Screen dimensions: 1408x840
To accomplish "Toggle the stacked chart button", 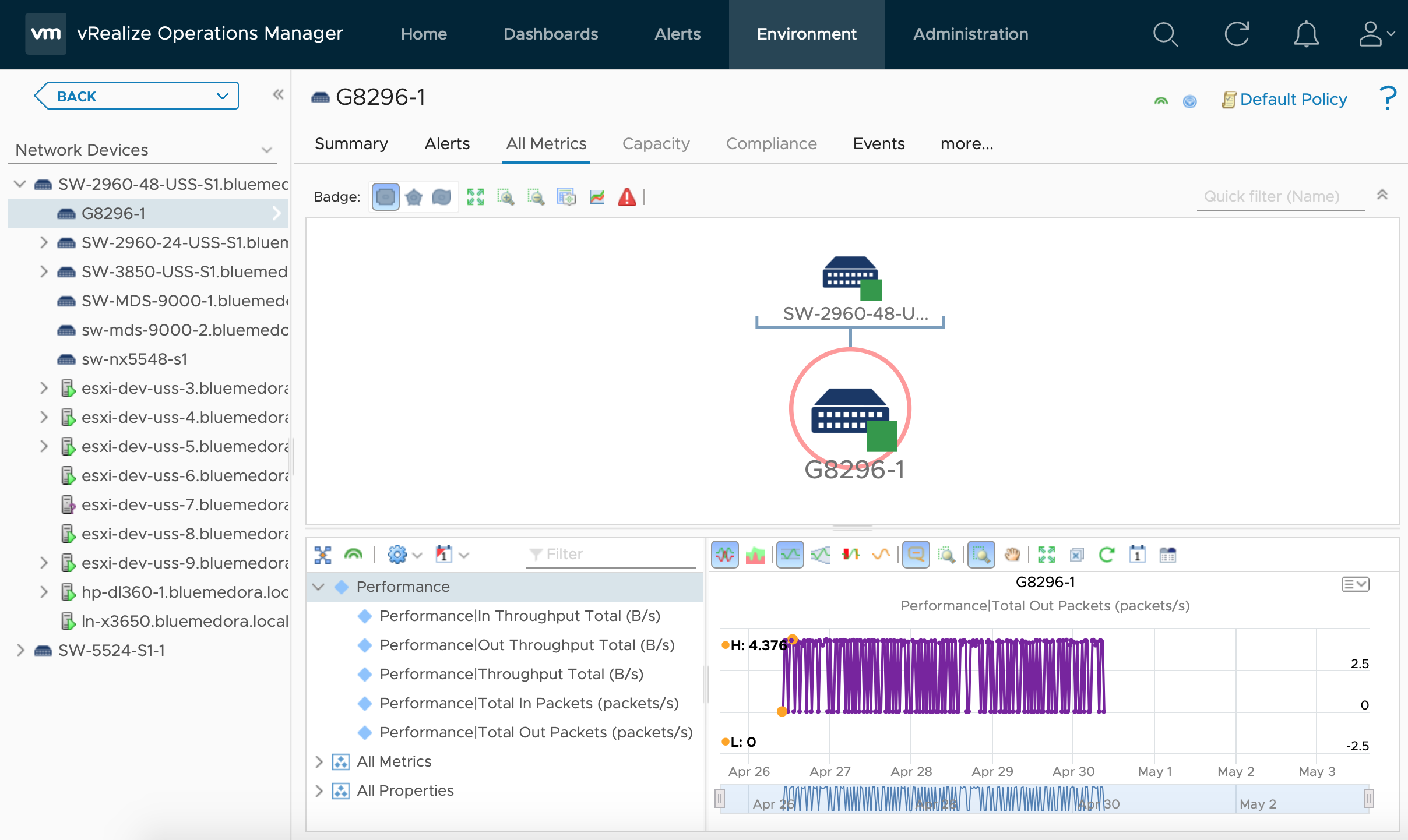I will point(755,555).
